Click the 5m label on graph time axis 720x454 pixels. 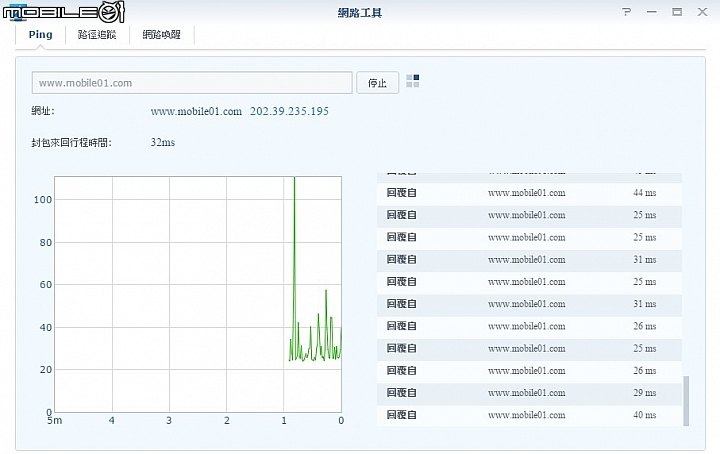[54, 420]
